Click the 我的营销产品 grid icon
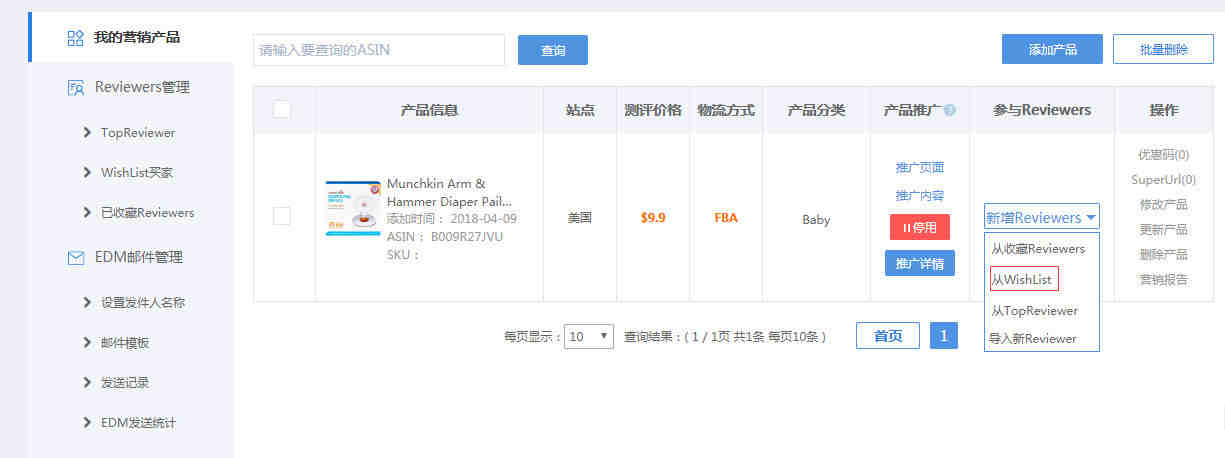 tap(75, 38)
